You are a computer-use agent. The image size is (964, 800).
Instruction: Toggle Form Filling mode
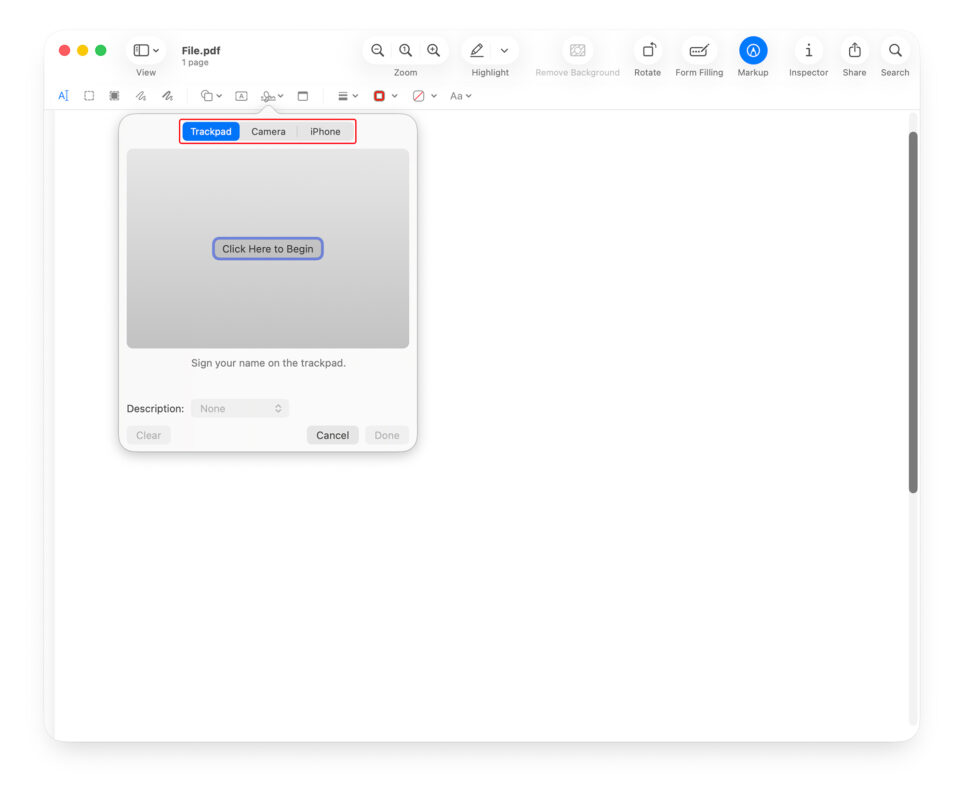(x=699, y=50)
